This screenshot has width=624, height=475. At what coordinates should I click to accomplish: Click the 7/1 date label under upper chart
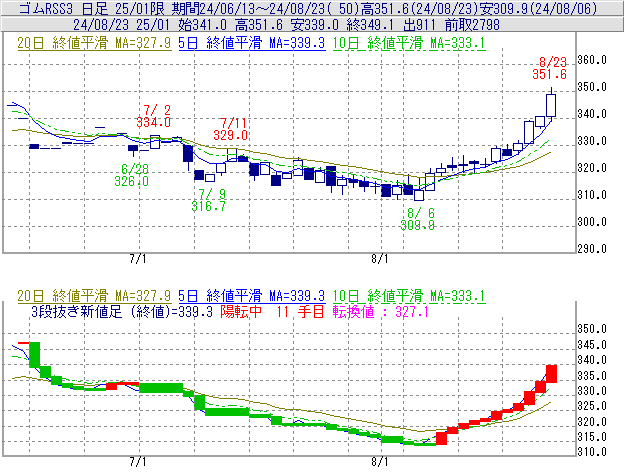[138, 259]
